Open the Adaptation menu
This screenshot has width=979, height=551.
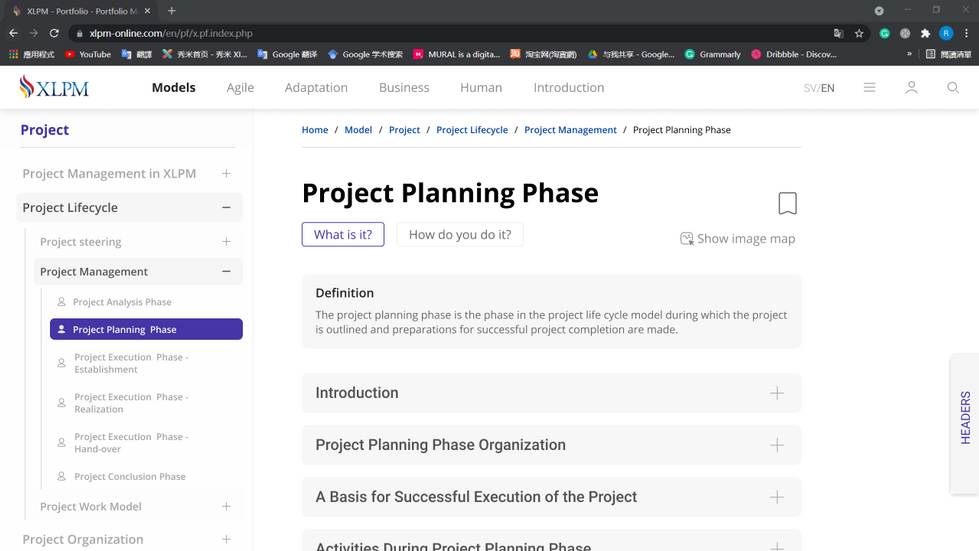pyautogui.click(x=316, y=87)
